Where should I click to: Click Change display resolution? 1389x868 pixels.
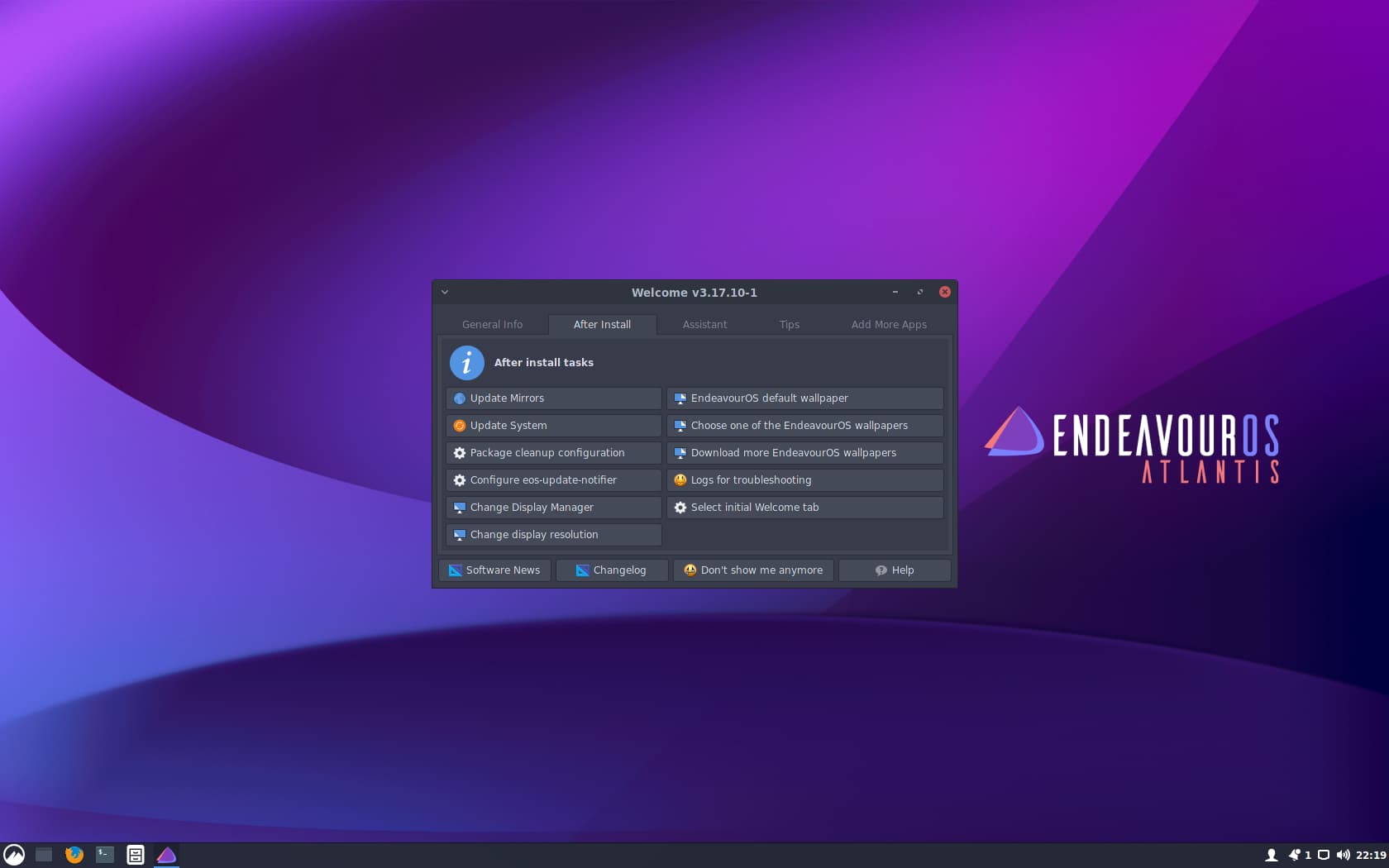click(554, 535)
